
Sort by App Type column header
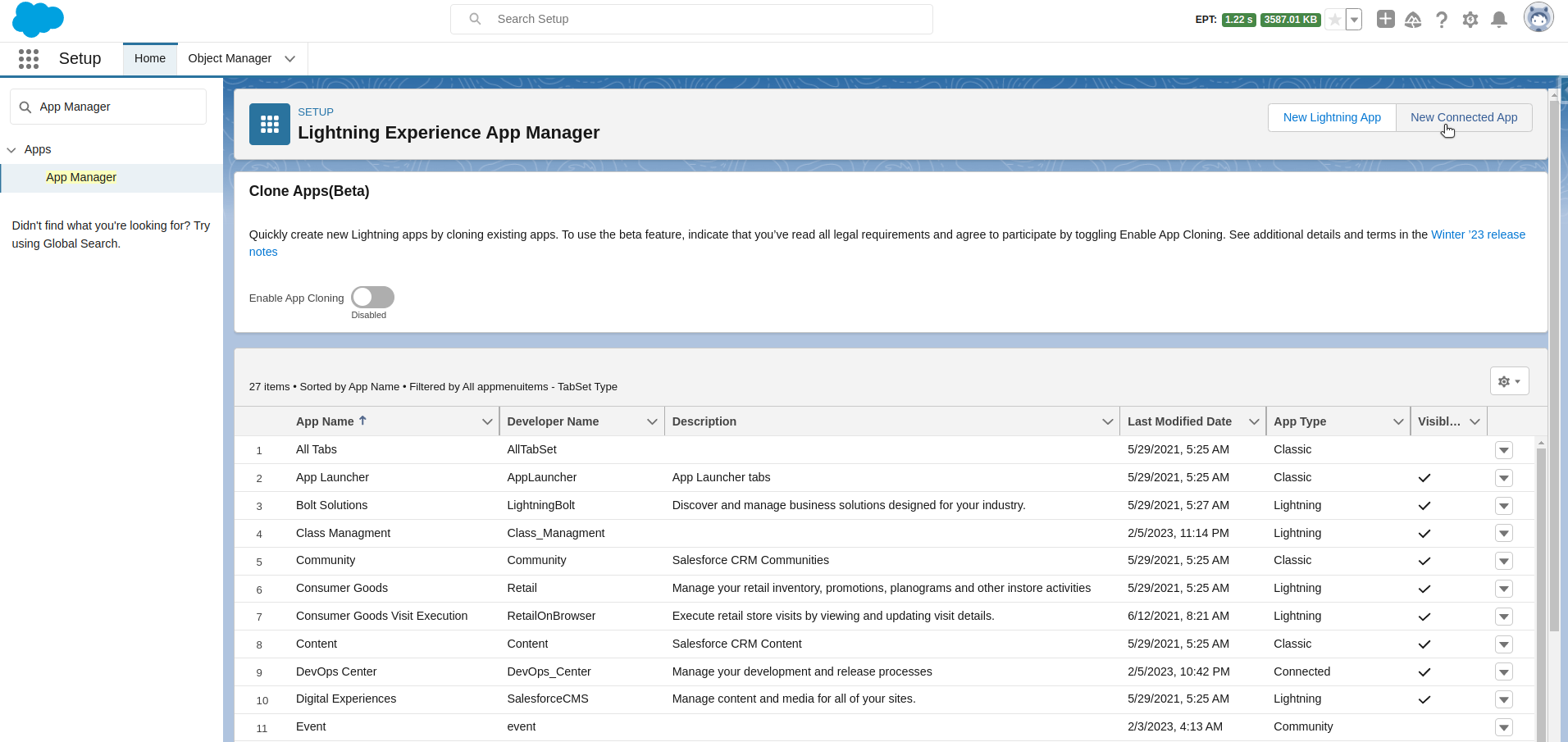[x=1300, y=421]
